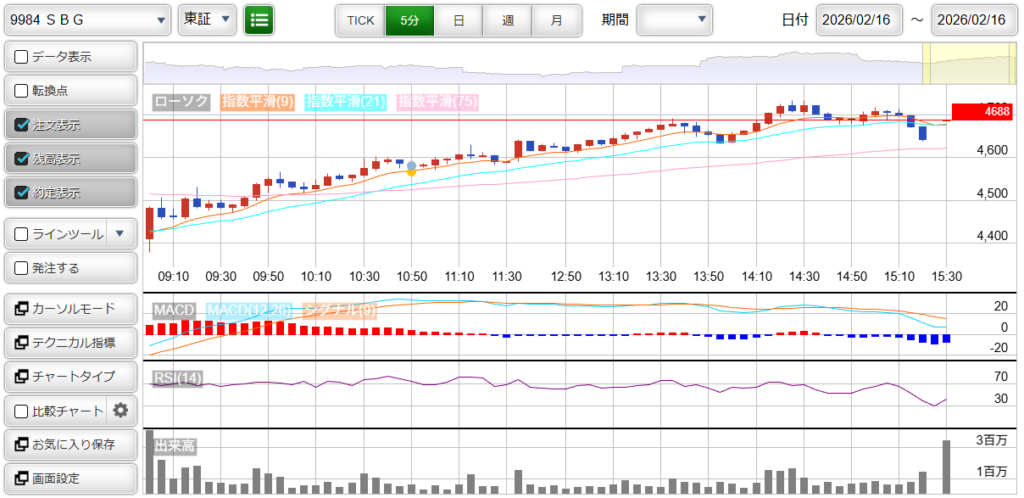
Task: Switch to the TICK chart tab
Action: click(x=359, y=19)
